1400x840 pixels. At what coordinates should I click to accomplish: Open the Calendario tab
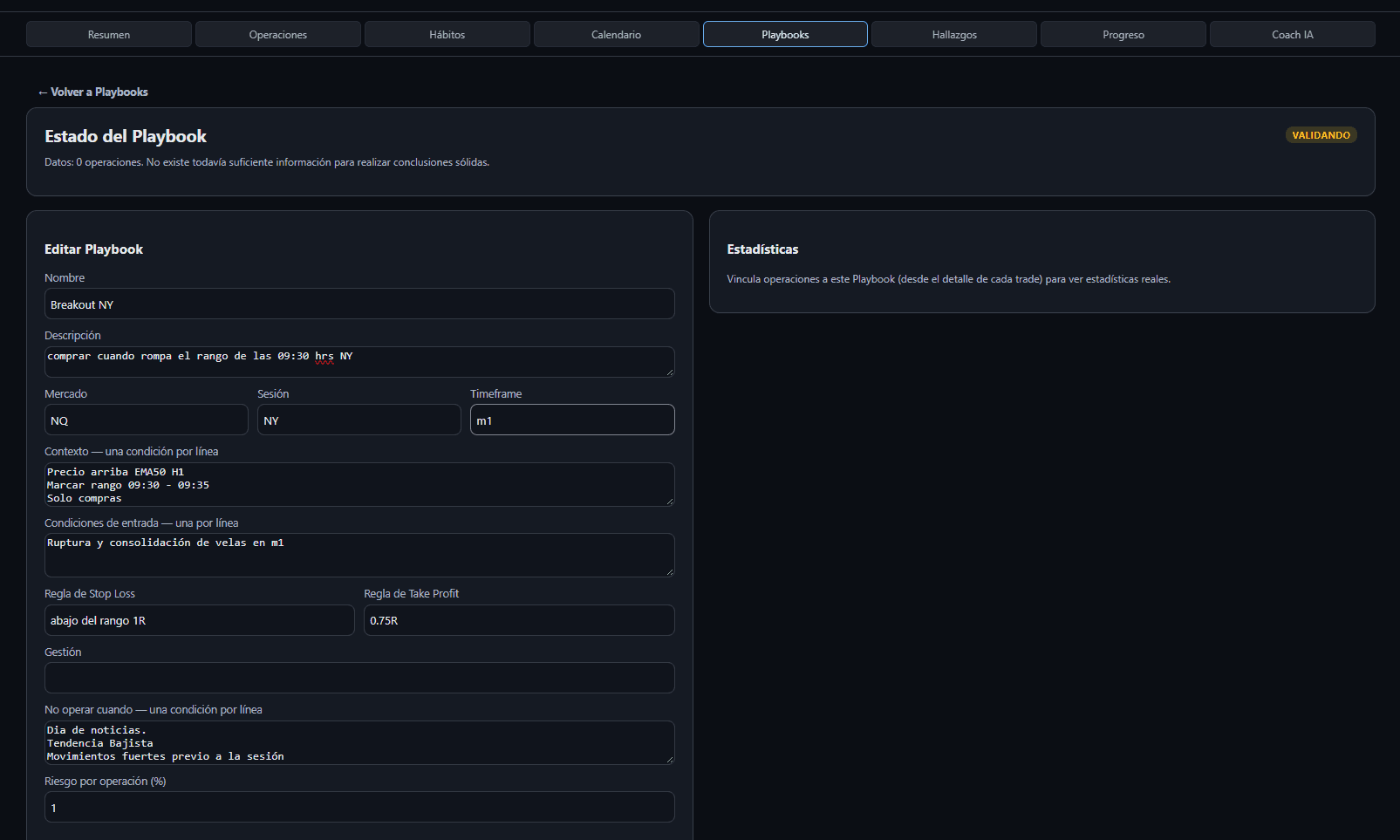[616, 35]
